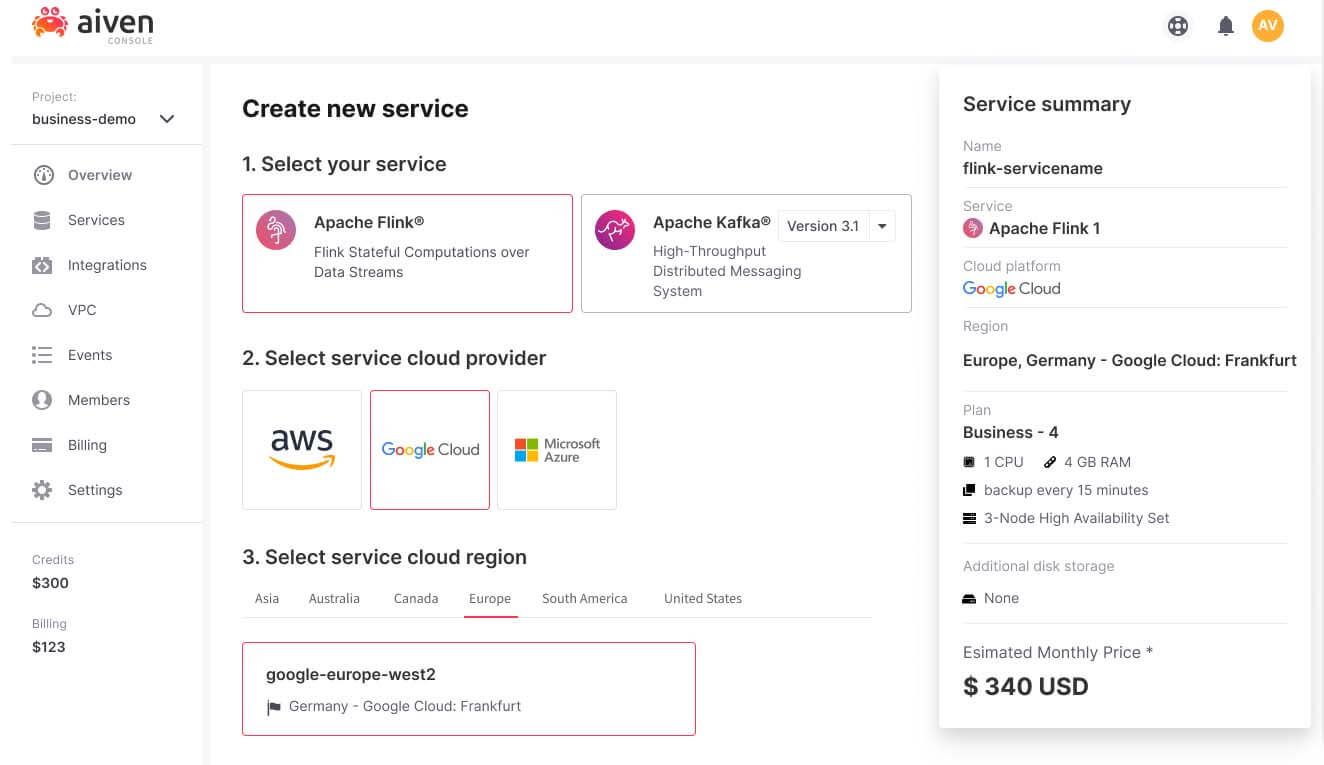The width and height of the screenshot is (1324, 765).
Task: Click the Overview gauge icon
Action: 43,175
